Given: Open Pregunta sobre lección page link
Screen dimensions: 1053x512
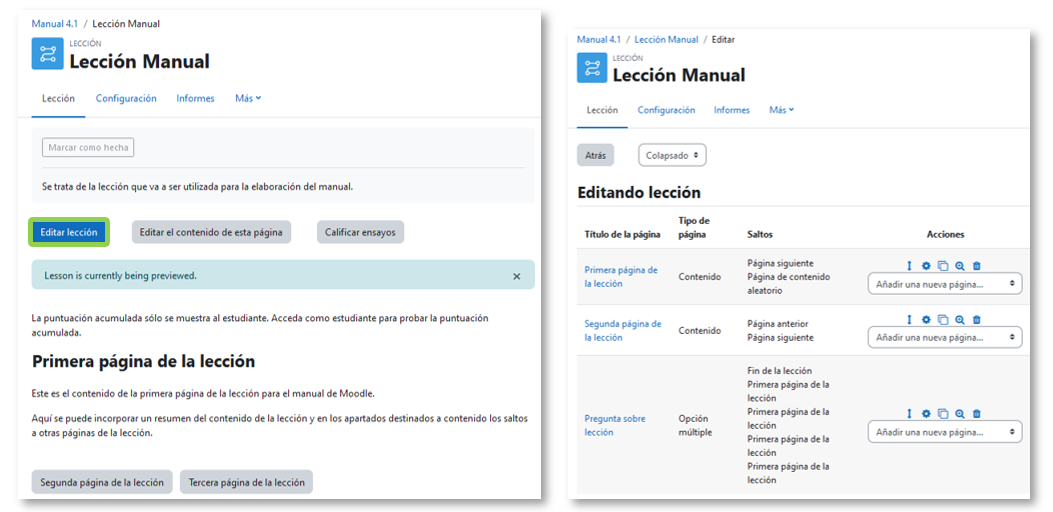Looking at the screenshot, I should 614,425.
